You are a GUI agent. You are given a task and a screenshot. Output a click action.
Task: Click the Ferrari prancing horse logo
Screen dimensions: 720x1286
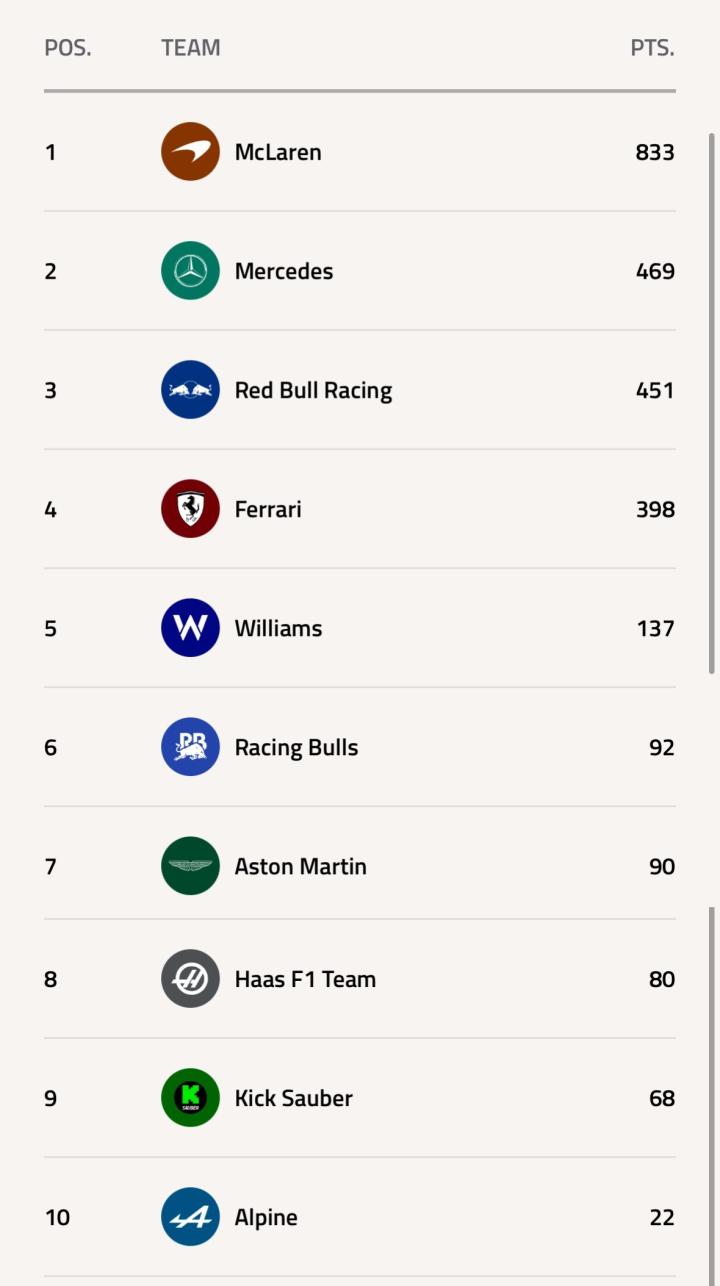point(190,509)
